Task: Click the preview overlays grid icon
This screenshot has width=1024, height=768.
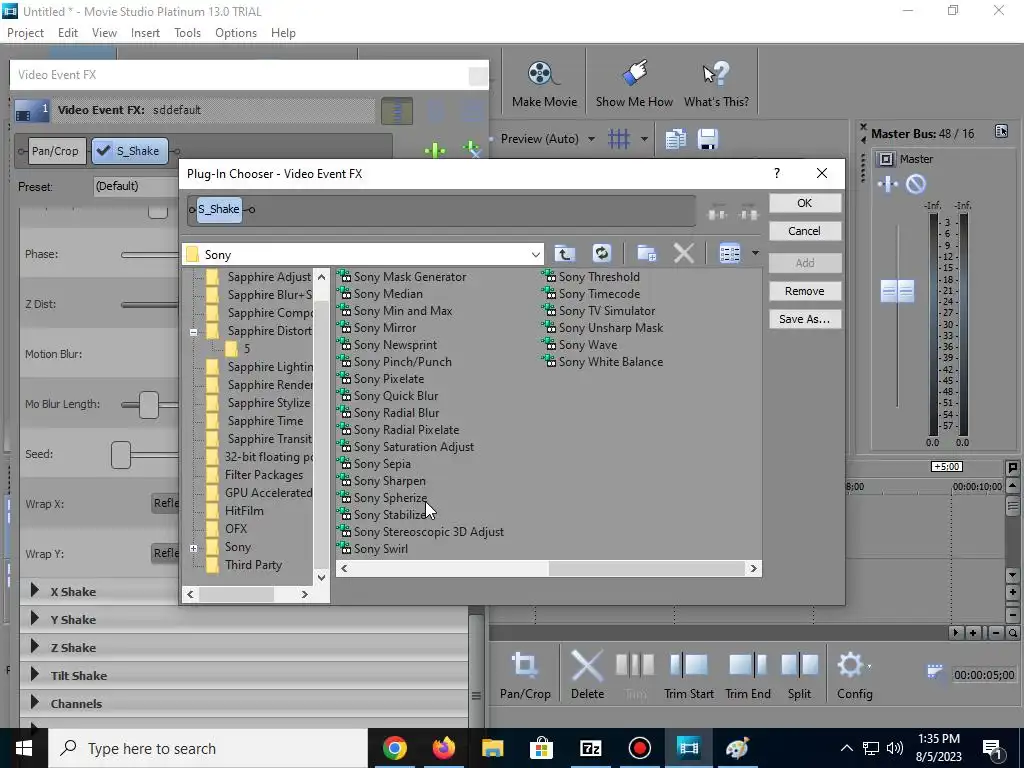Action: [x=618, y=138]
